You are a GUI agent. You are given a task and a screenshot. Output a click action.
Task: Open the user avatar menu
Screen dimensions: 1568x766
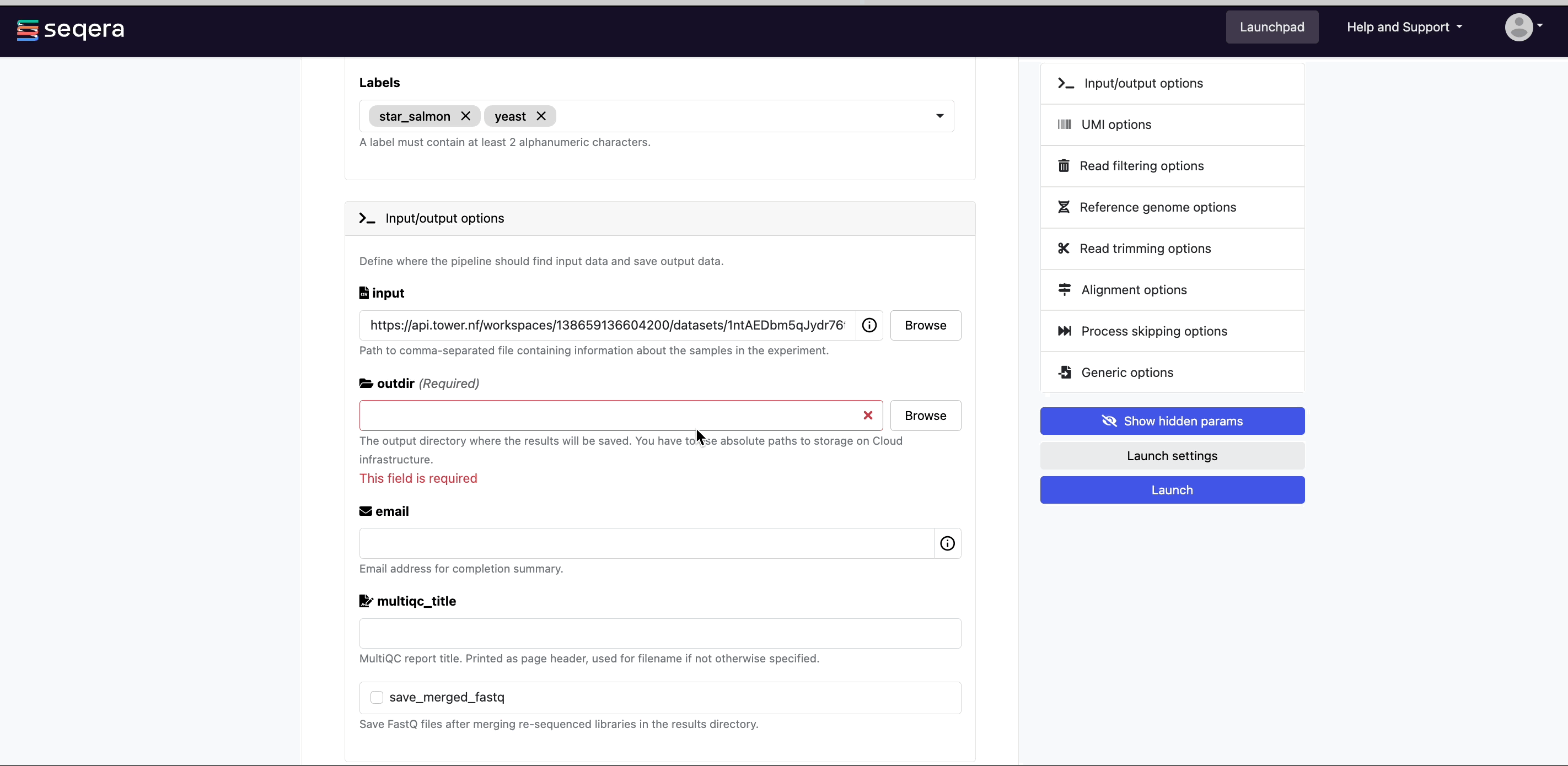1523,27
